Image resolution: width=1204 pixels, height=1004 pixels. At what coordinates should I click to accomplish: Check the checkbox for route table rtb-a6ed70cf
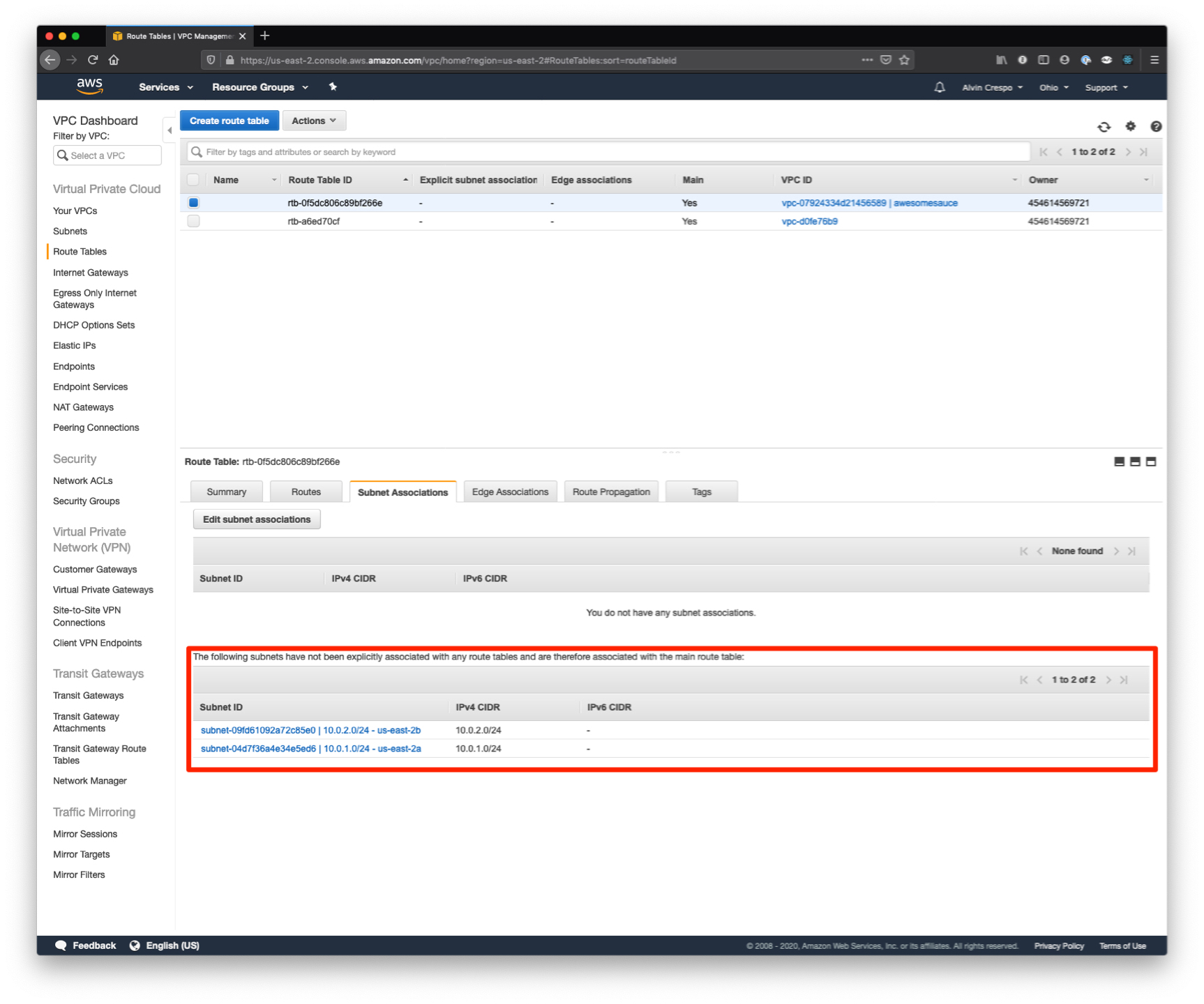coord(193,221)
